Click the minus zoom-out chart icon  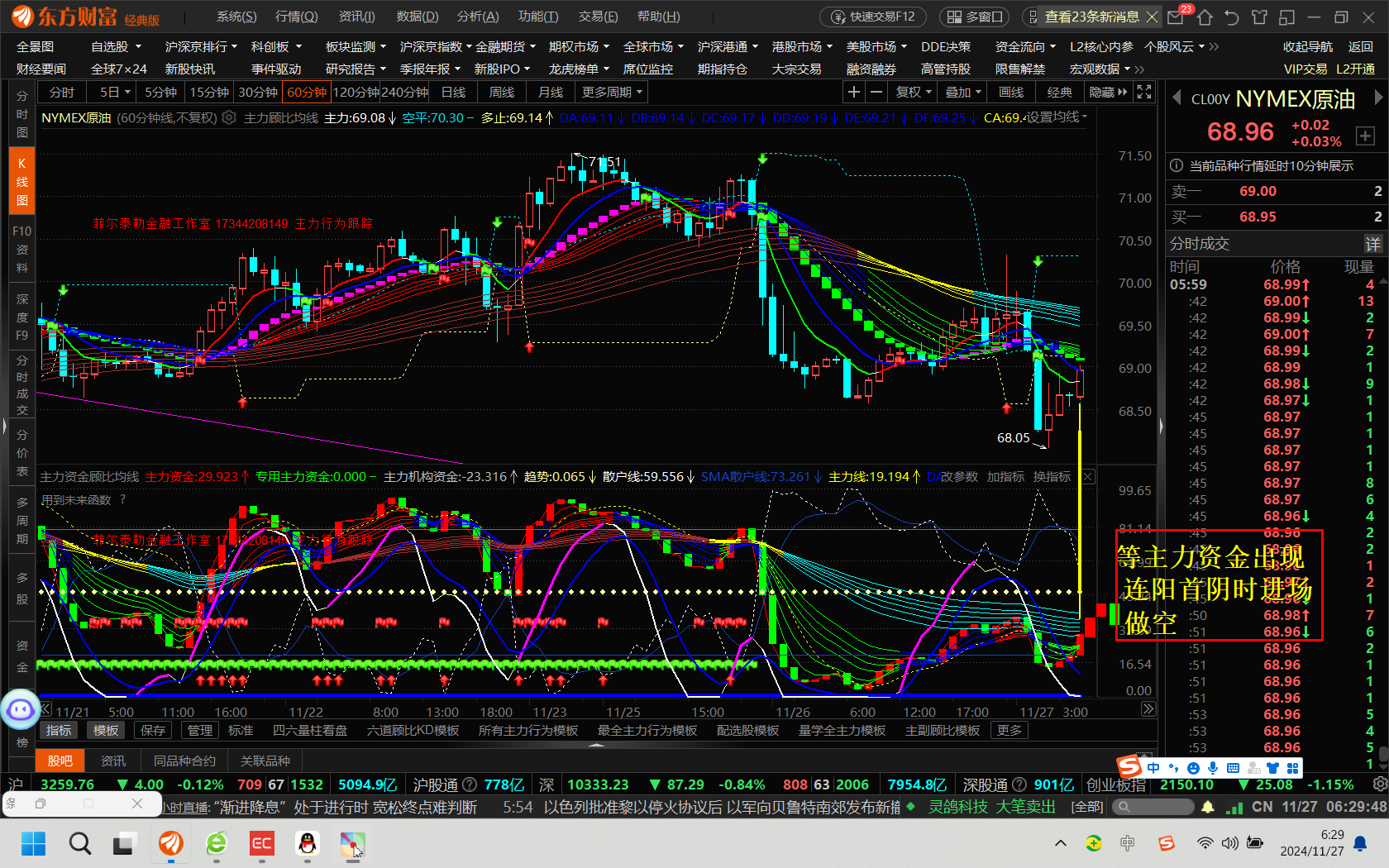876,92
